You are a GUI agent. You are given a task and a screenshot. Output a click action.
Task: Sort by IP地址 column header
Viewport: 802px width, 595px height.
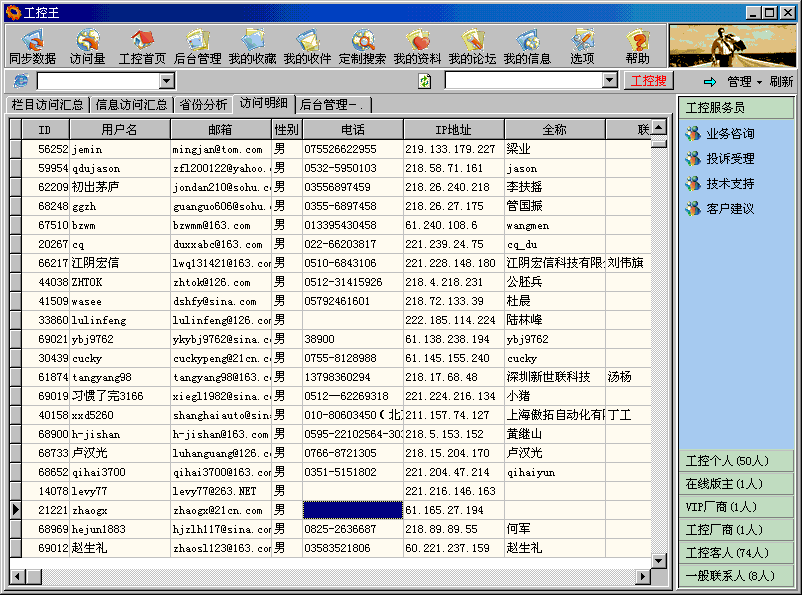point(453,130)
